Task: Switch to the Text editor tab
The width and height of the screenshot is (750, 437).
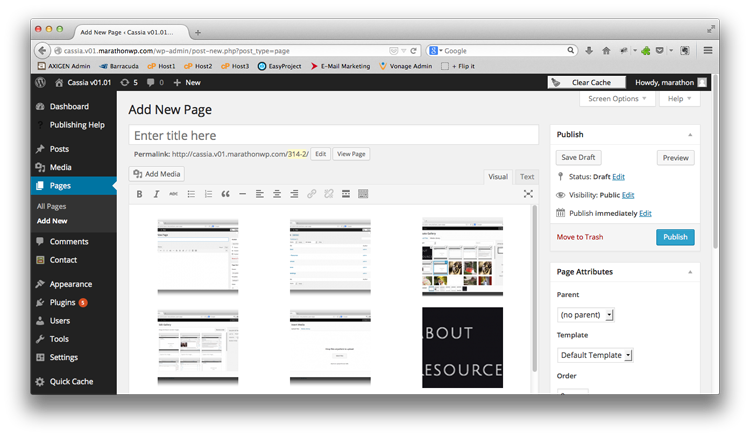Action: [x=527, y=176]
